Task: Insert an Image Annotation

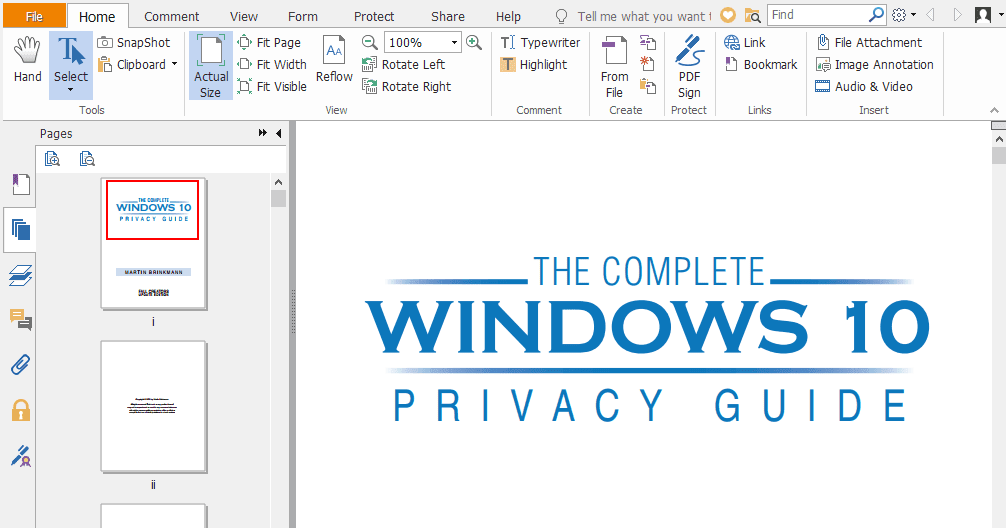Action: [x=874, y=64]
